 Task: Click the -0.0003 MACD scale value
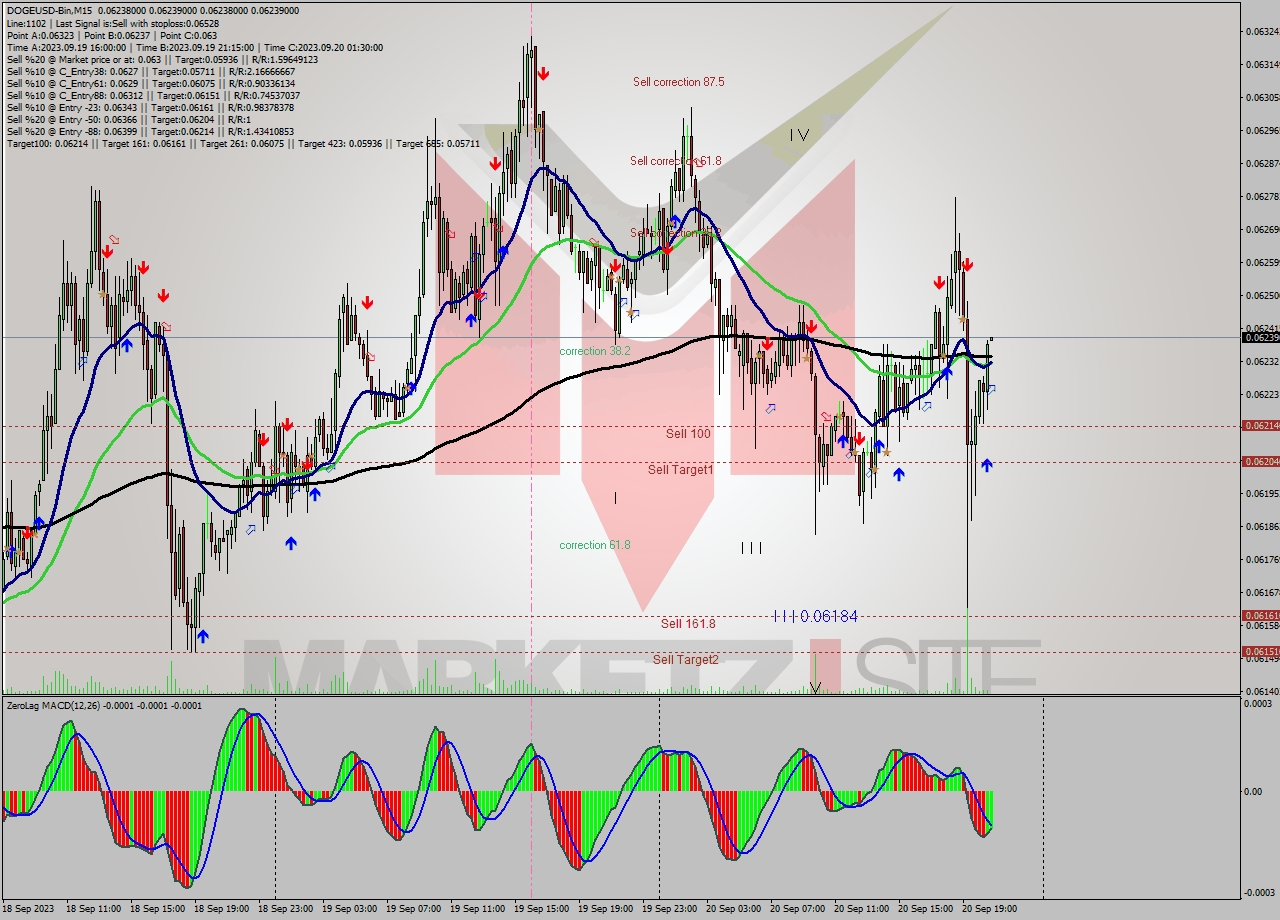click(1257, 892)
